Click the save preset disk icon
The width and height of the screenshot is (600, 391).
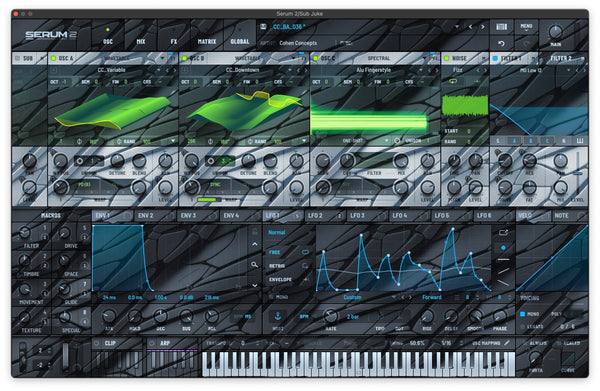coord(263,26)
